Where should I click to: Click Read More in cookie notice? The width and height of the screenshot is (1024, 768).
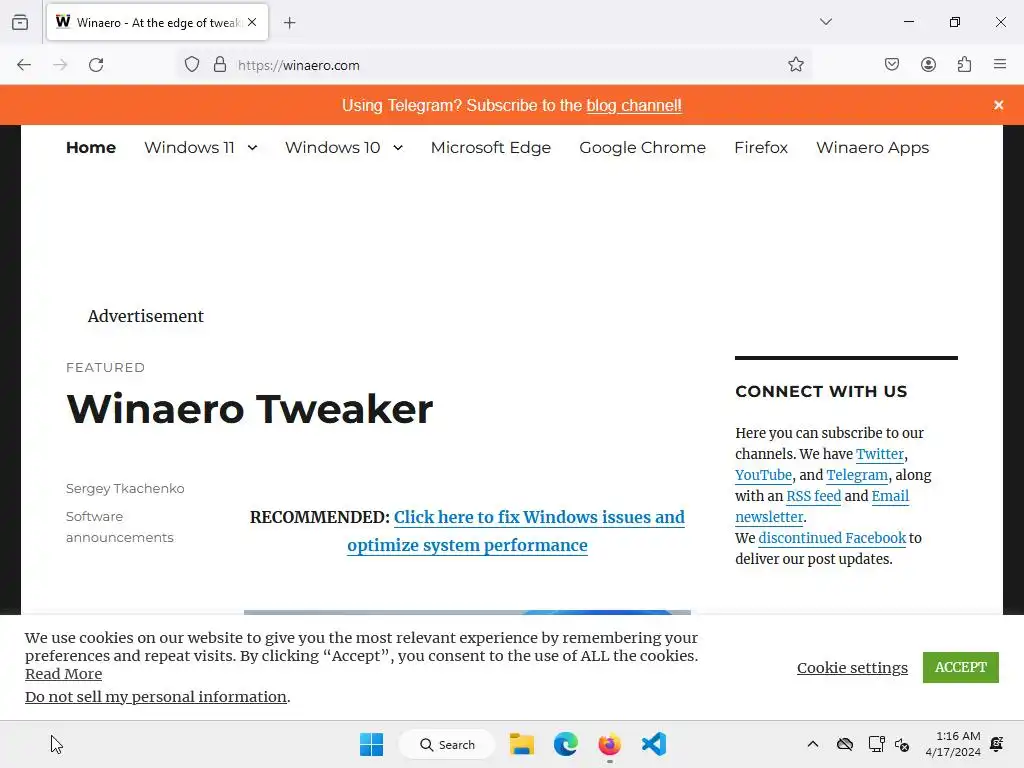point(63,674)
